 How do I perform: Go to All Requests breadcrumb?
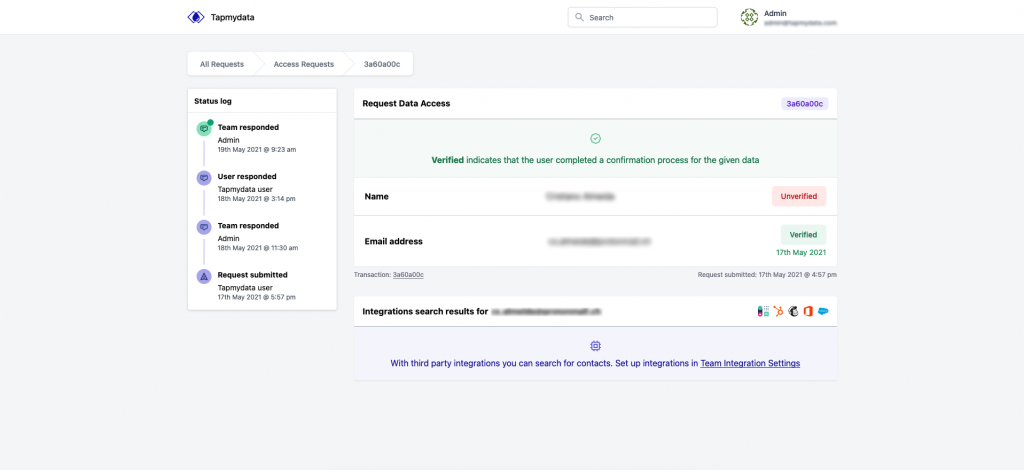(x=222, y=64)
